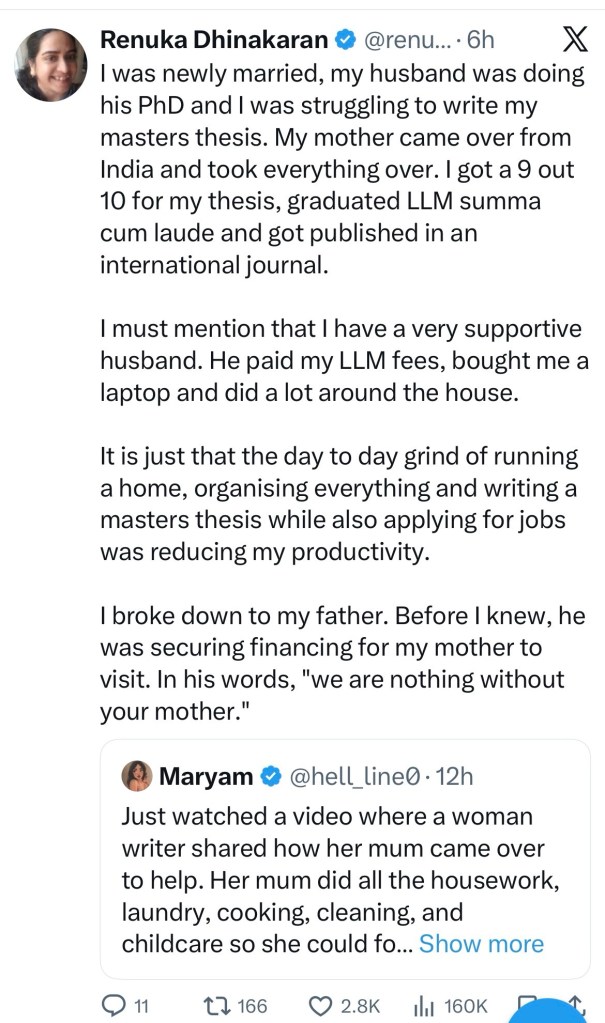Click the reply speech bubble icon
The width and height of the screenshot is (605, 1023).
(x=115, y=1005)
